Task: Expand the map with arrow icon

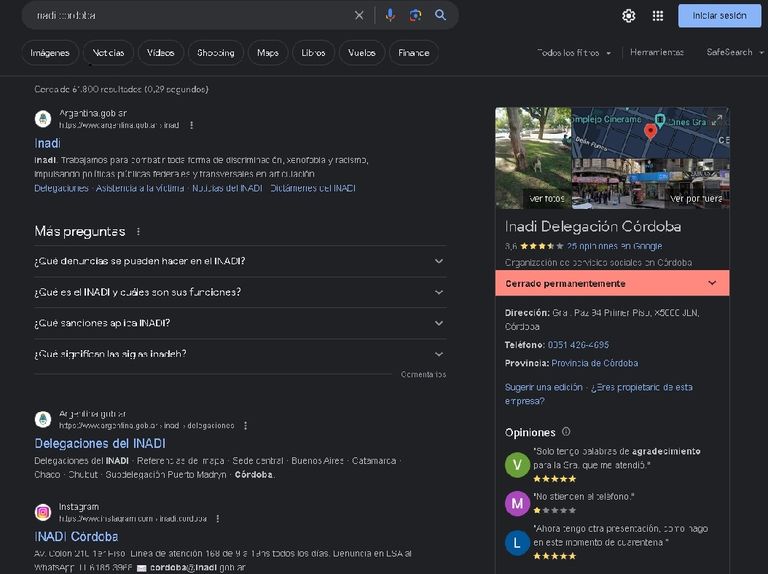Action: (x=719, y=118)
